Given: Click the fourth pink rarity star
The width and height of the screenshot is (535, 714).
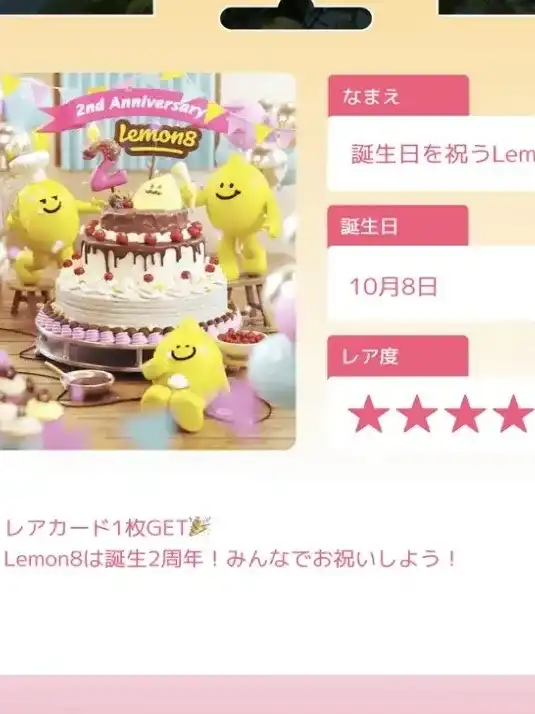Looking at the screenshot, I should [x=514, y=413].
